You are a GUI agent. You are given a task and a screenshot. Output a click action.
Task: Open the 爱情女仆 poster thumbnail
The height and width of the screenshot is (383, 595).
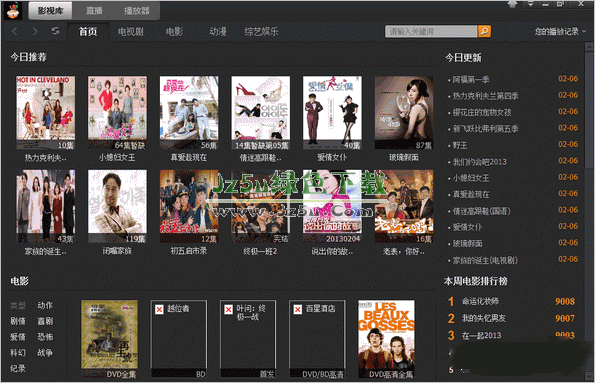(332, 112)
